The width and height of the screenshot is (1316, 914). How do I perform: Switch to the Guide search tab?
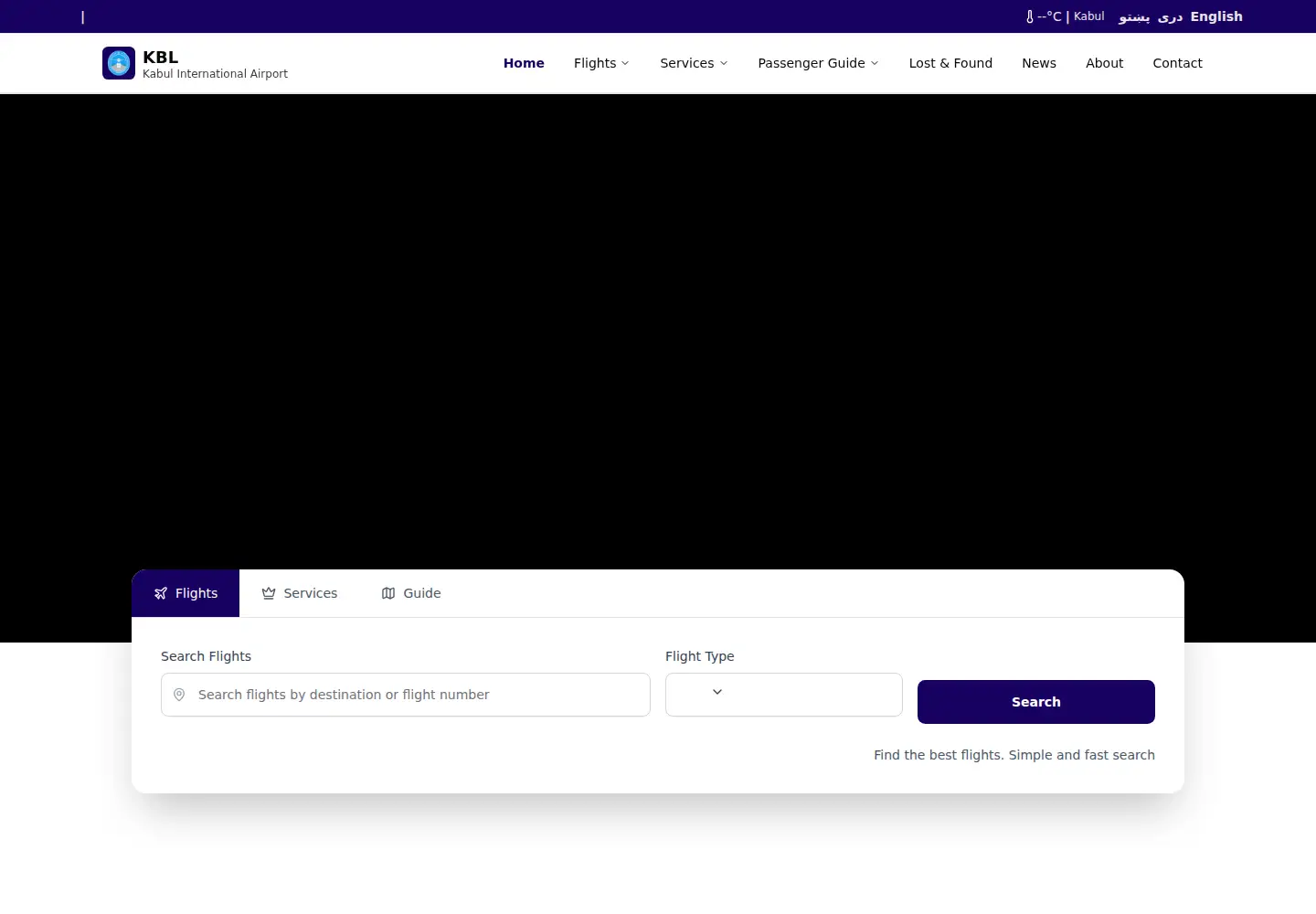tap(411, 593)
